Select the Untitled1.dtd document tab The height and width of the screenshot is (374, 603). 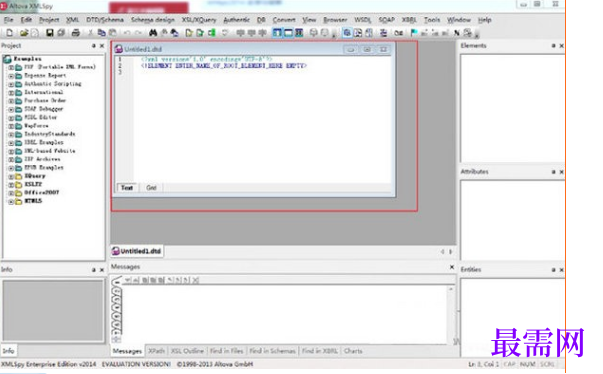point(137,251)
